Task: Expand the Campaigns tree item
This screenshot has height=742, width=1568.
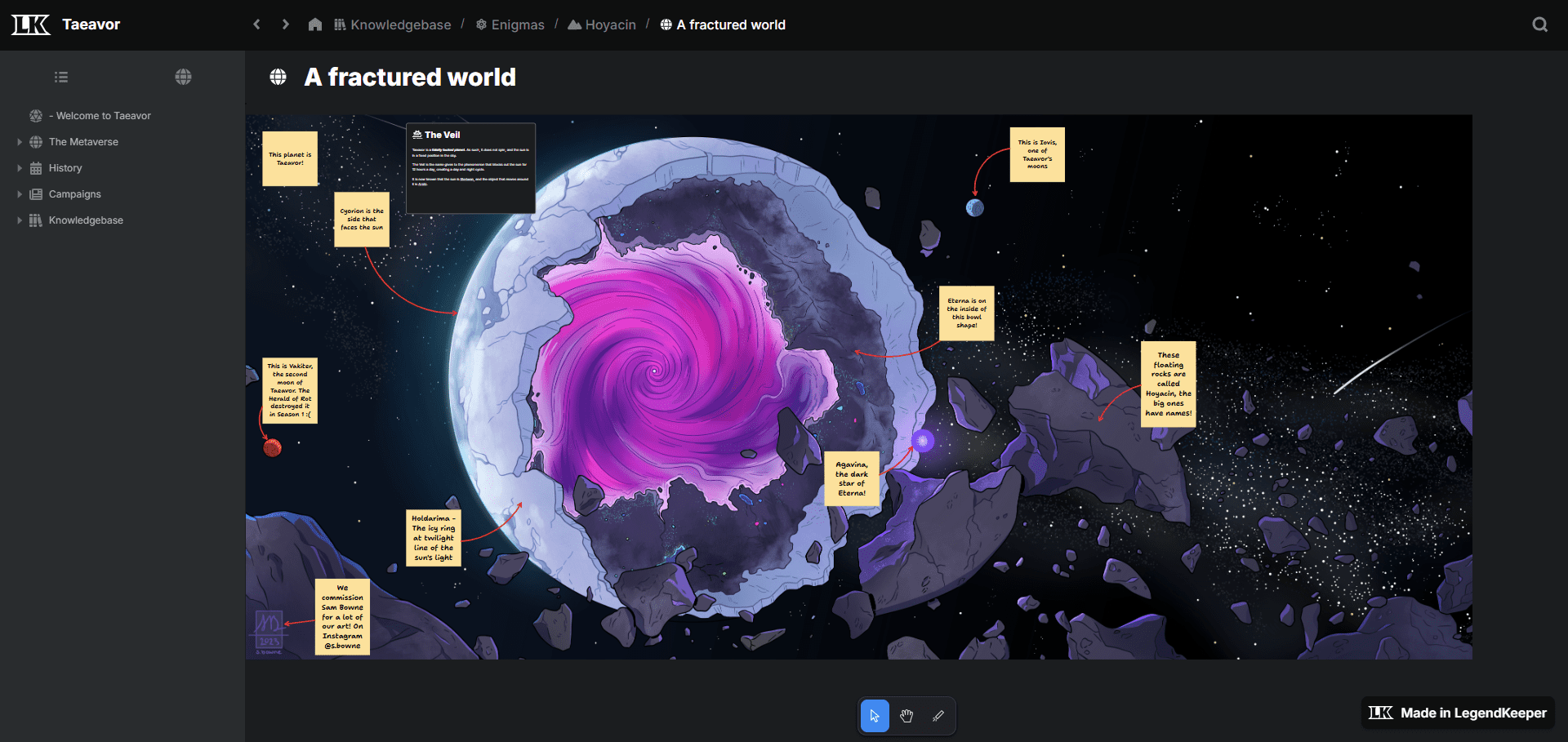Action: click(20, 194)
